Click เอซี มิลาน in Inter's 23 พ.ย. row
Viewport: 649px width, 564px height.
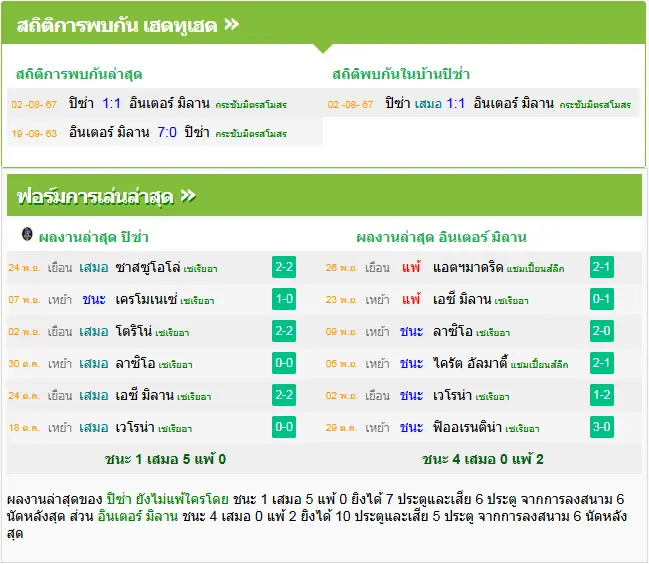coord(462,299)
